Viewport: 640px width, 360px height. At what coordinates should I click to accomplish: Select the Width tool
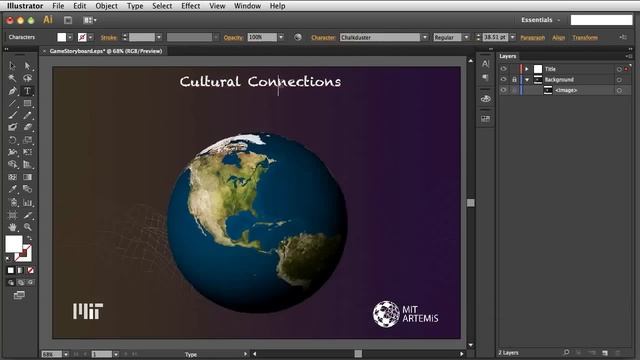pos(12,152)
